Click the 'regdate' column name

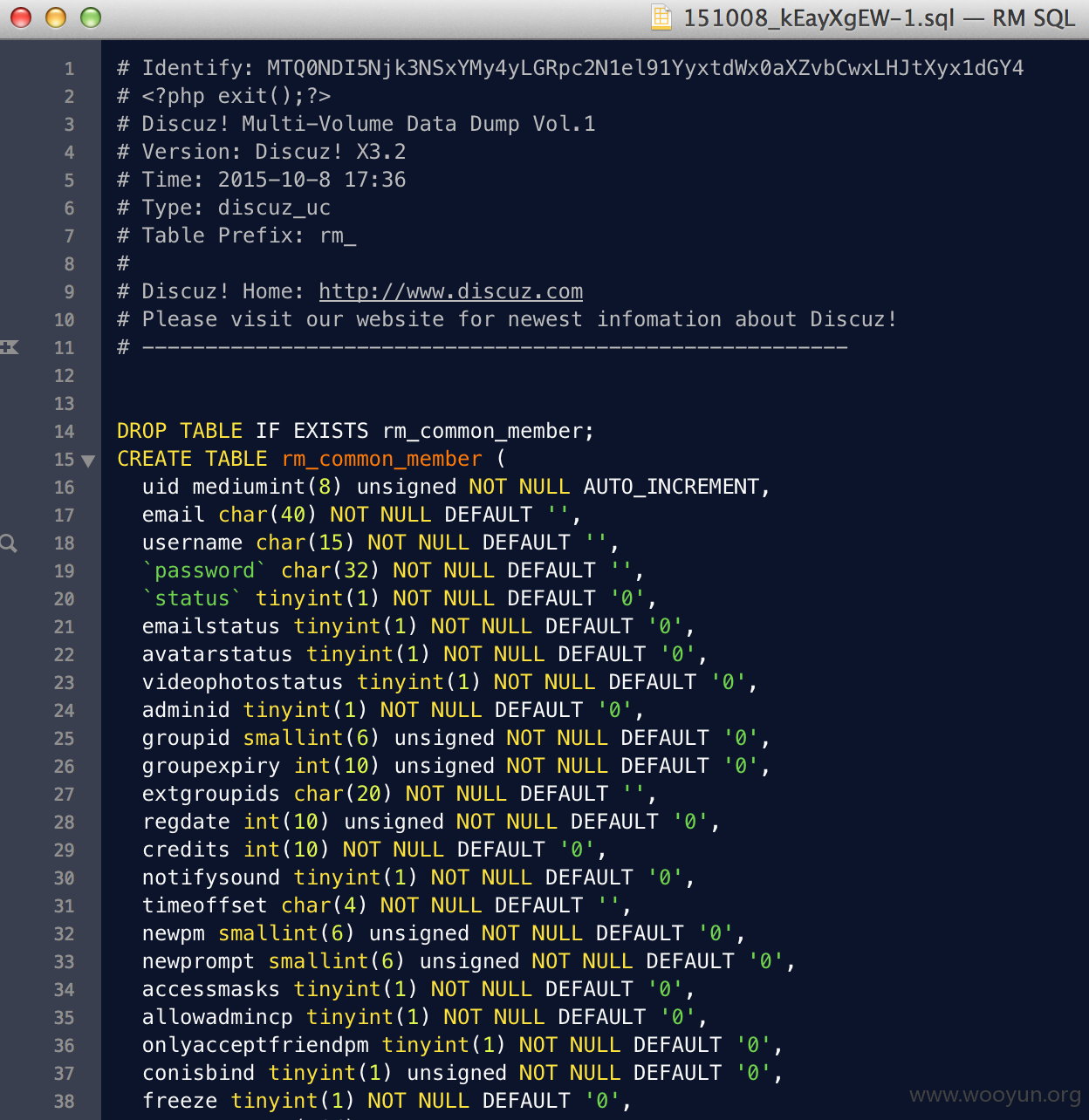pos(186,822)
